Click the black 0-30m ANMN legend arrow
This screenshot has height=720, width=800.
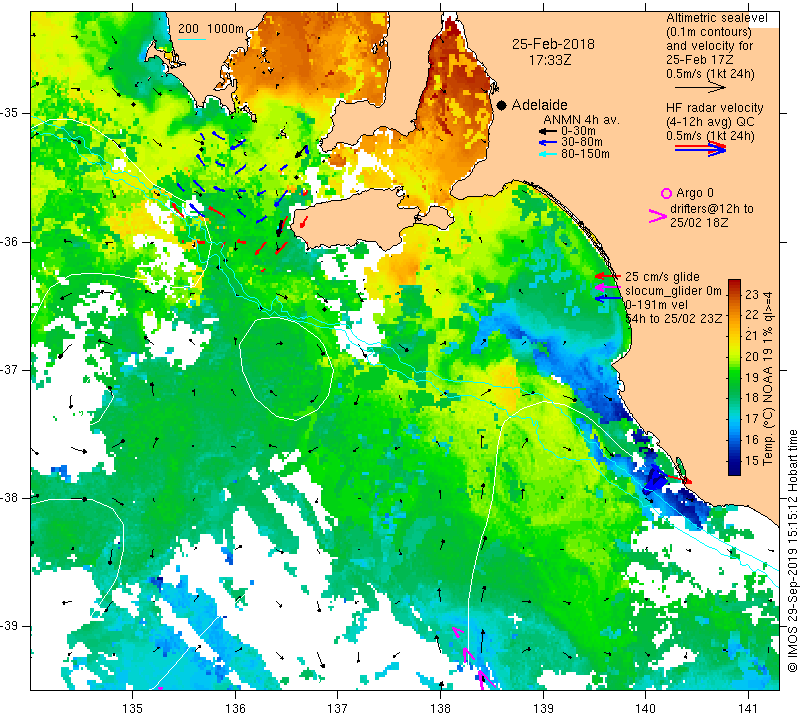pos(548,132)
